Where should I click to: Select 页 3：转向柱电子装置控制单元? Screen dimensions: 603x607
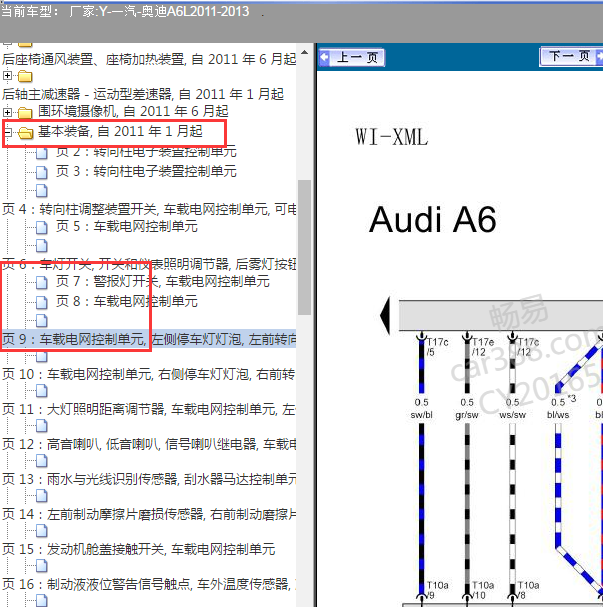(x=146, y=171)
